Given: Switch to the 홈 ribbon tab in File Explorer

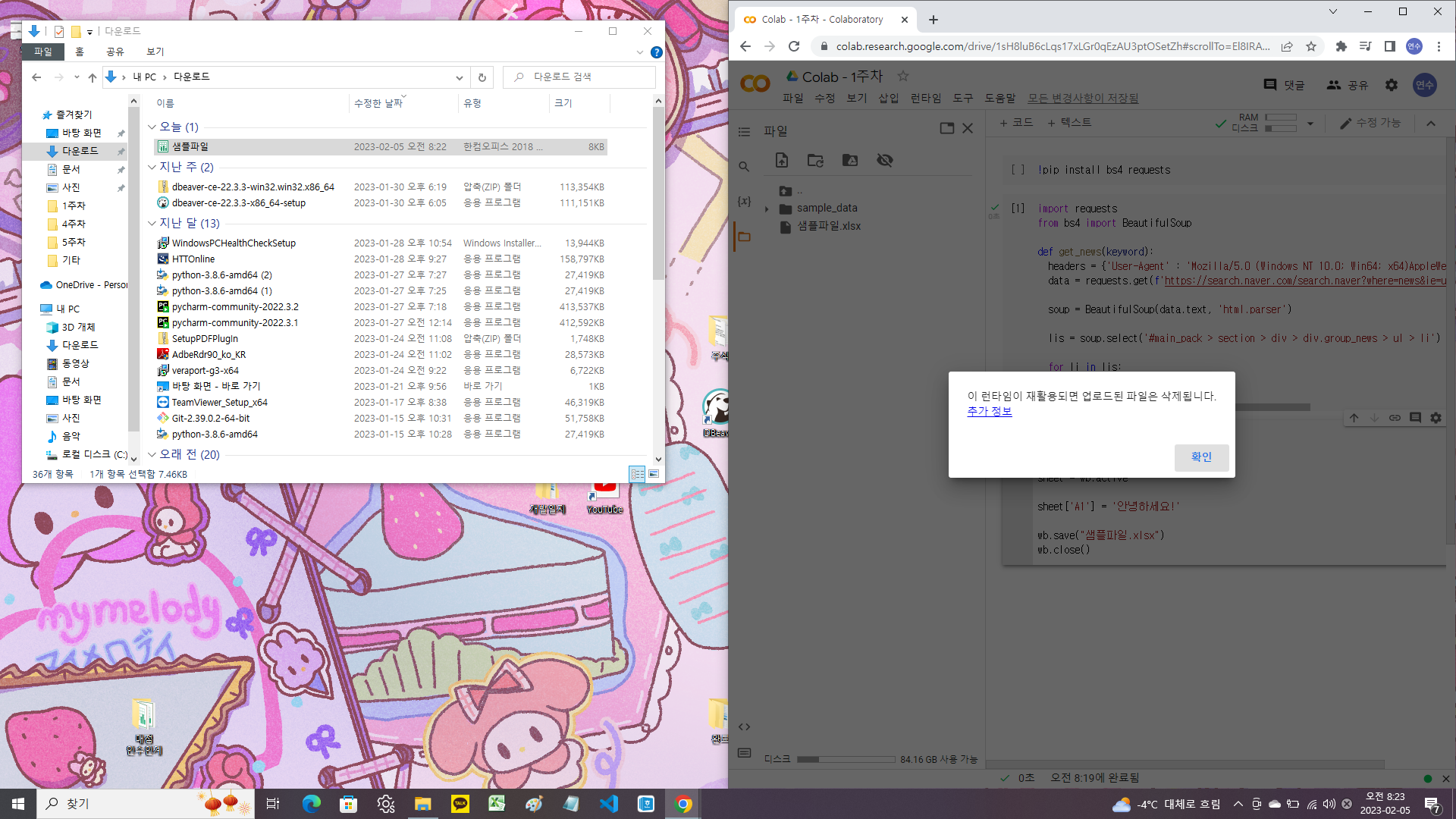Looking at the screenshot, I should click(x=80, y=52).
